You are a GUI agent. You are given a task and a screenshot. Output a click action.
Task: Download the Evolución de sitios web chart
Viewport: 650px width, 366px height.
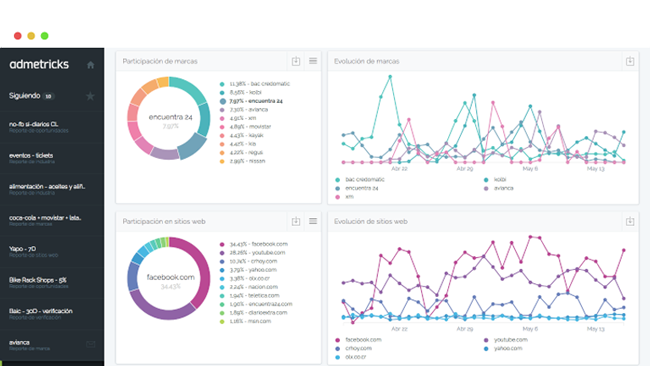click(x=630, y=221)
